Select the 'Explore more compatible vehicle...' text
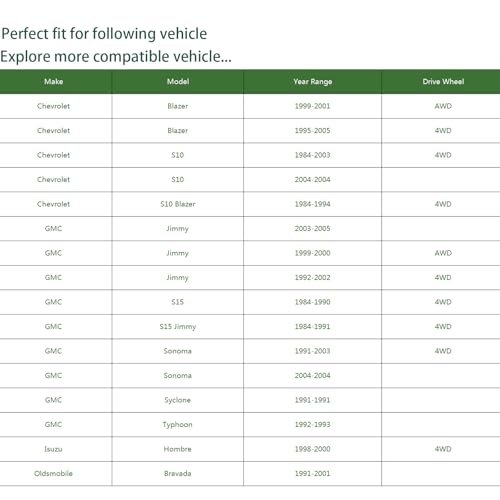Viewport: 500px width, 500px height. 116,56
